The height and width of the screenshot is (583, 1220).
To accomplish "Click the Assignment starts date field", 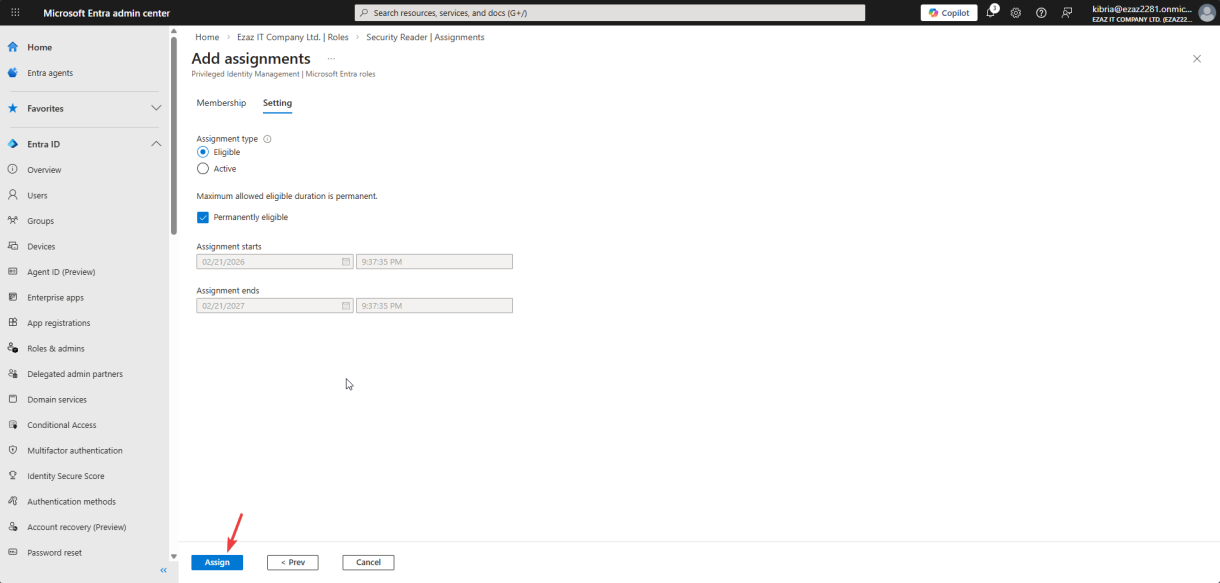I will (x=275, y=262).
